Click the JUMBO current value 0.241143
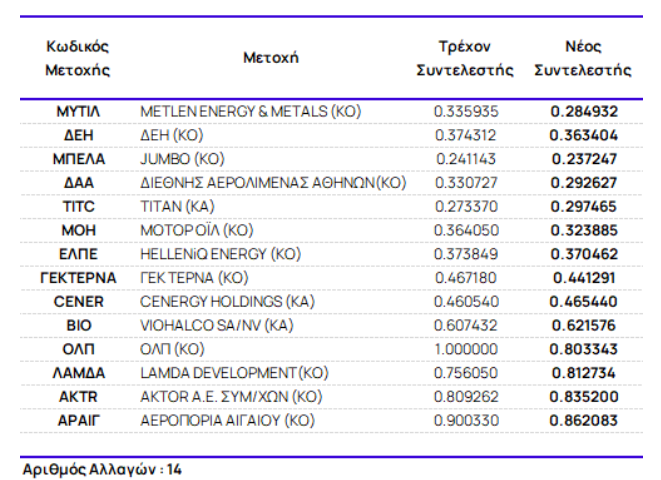661x480 pixels. point(465,158)
